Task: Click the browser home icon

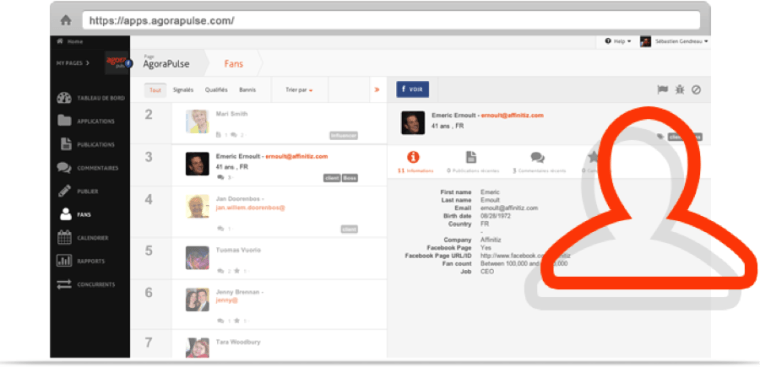Action: [x=66, y=20]
